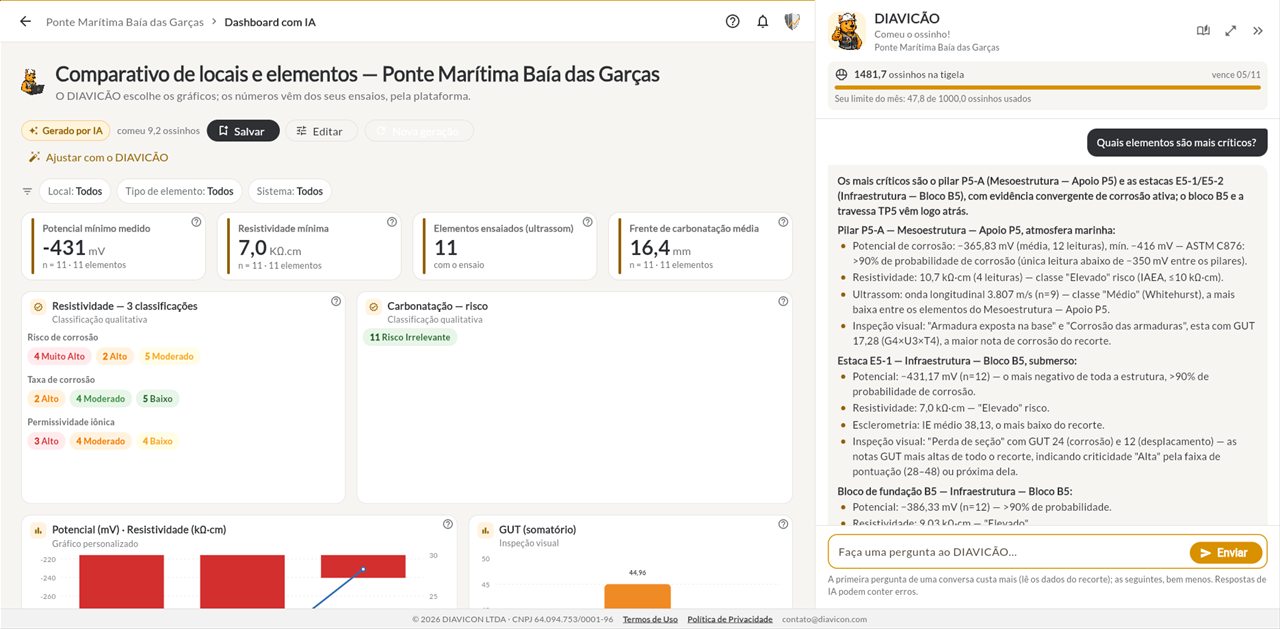Show help for Potencial Resistividade chart
The height and width of the screenshot is (629, 1280).
447,524
